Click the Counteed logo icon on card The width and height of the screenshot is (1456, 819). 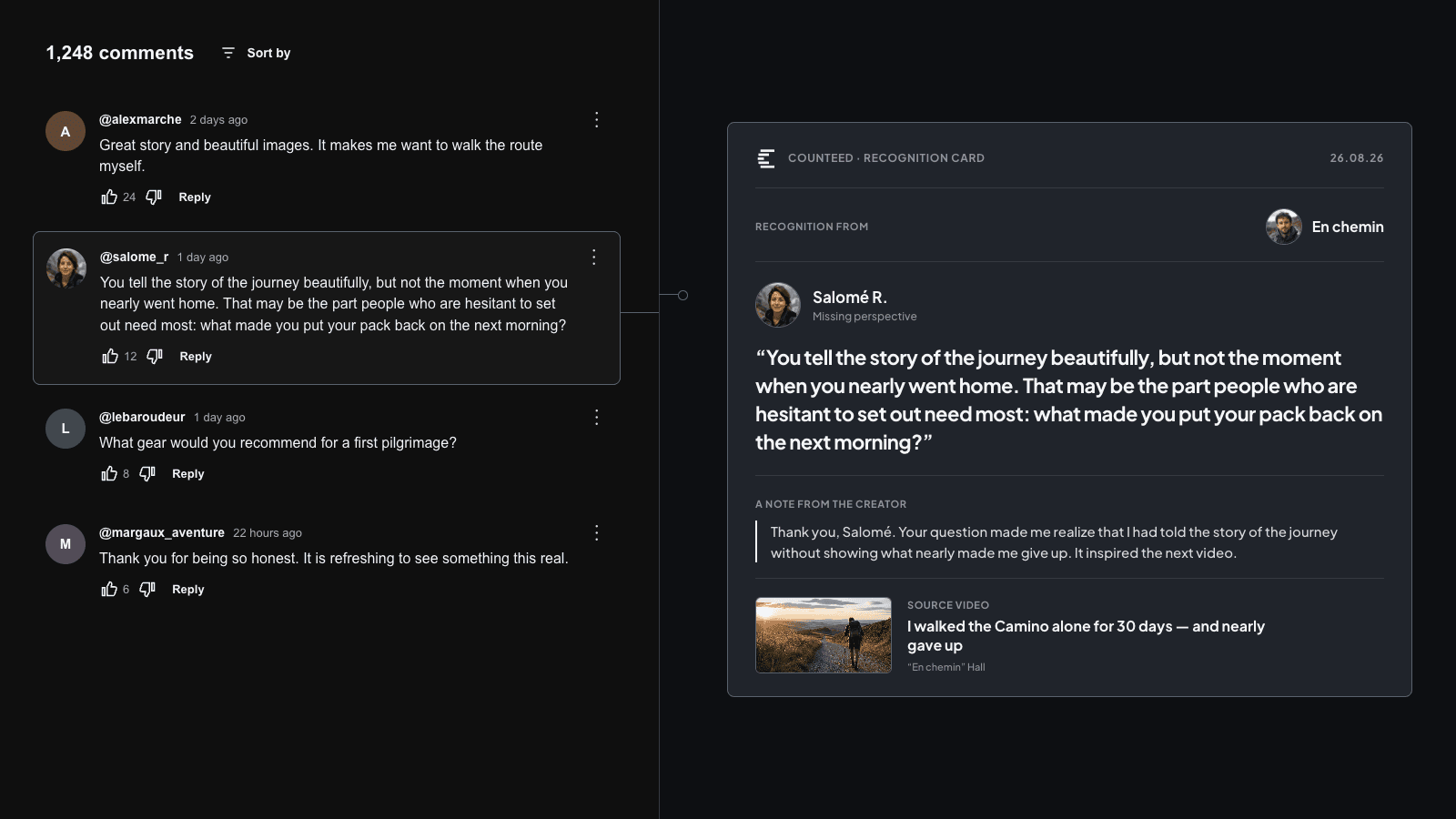click(x=766, y=158)
